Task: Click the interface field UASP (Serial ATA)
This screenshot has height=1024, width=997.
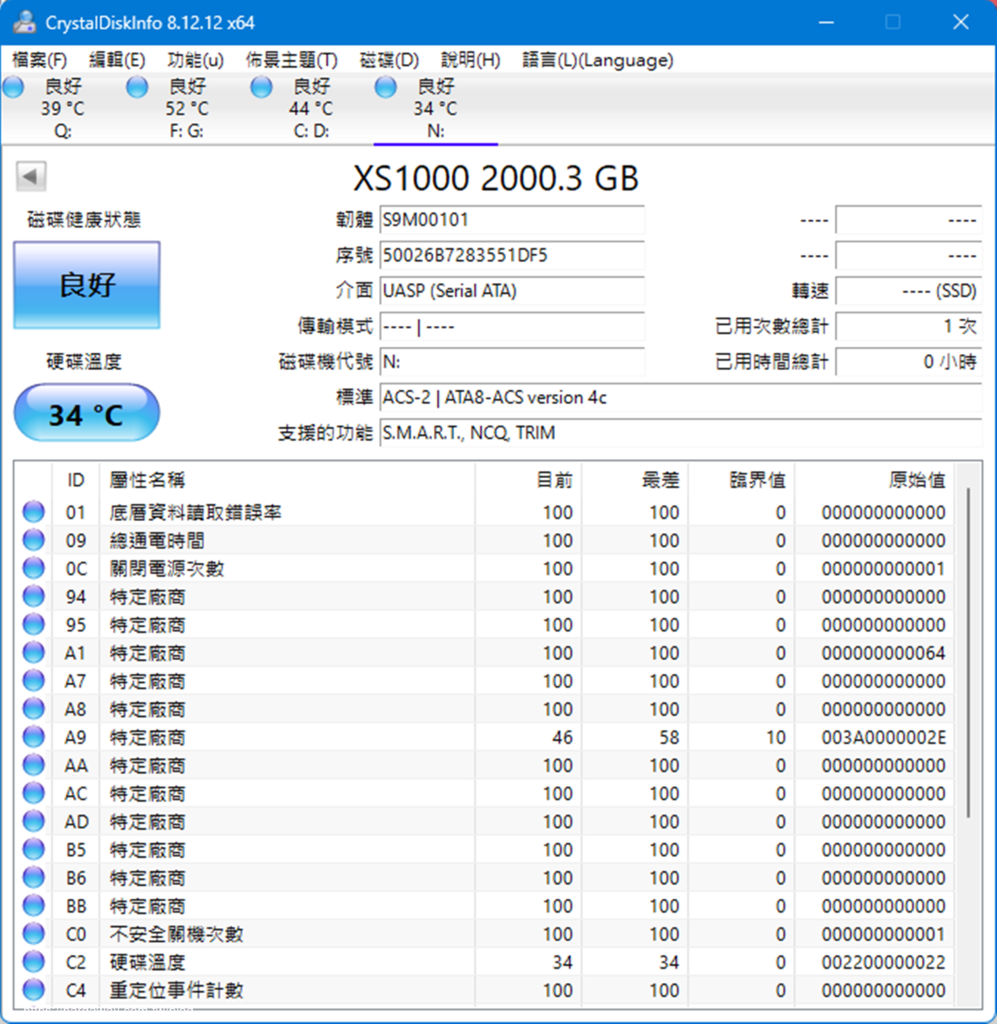Action: 512,291
